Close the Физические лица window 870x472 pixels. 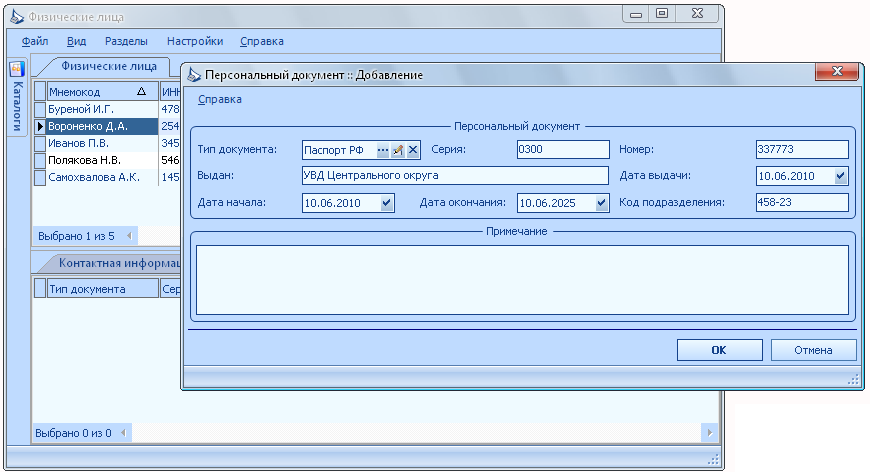pyautogui.click(x=697, y=14)
